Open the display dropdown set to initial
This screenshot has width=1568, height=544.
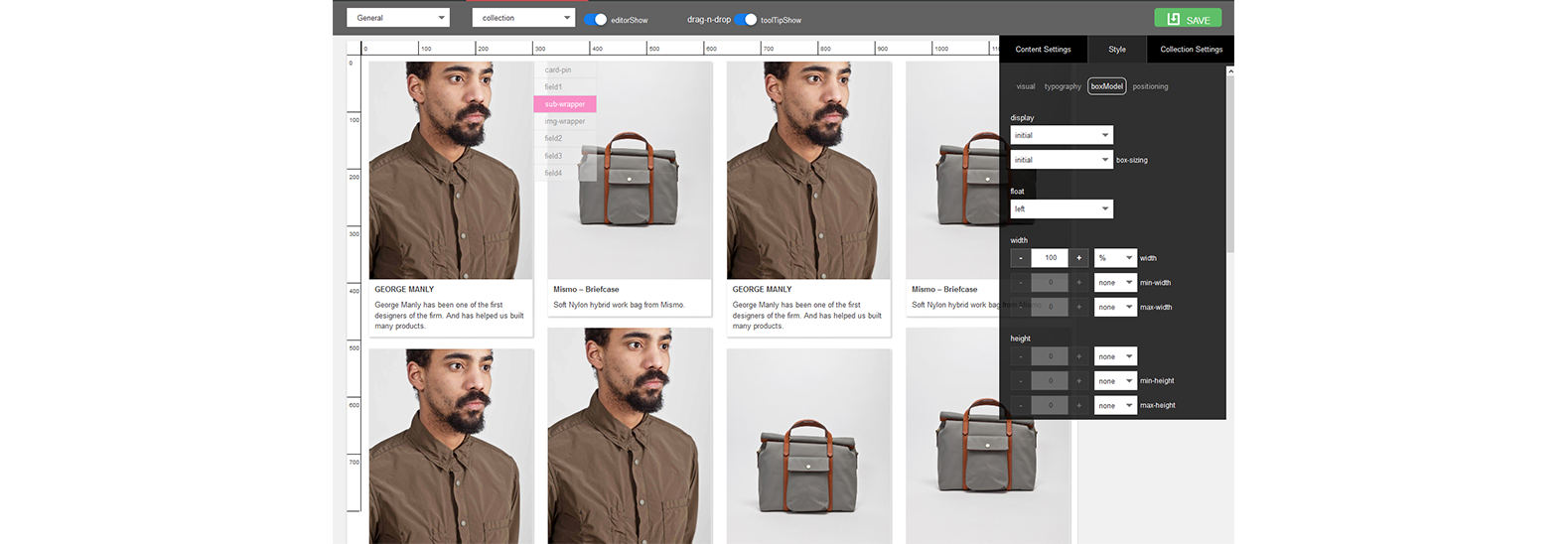coord(1062,135)
